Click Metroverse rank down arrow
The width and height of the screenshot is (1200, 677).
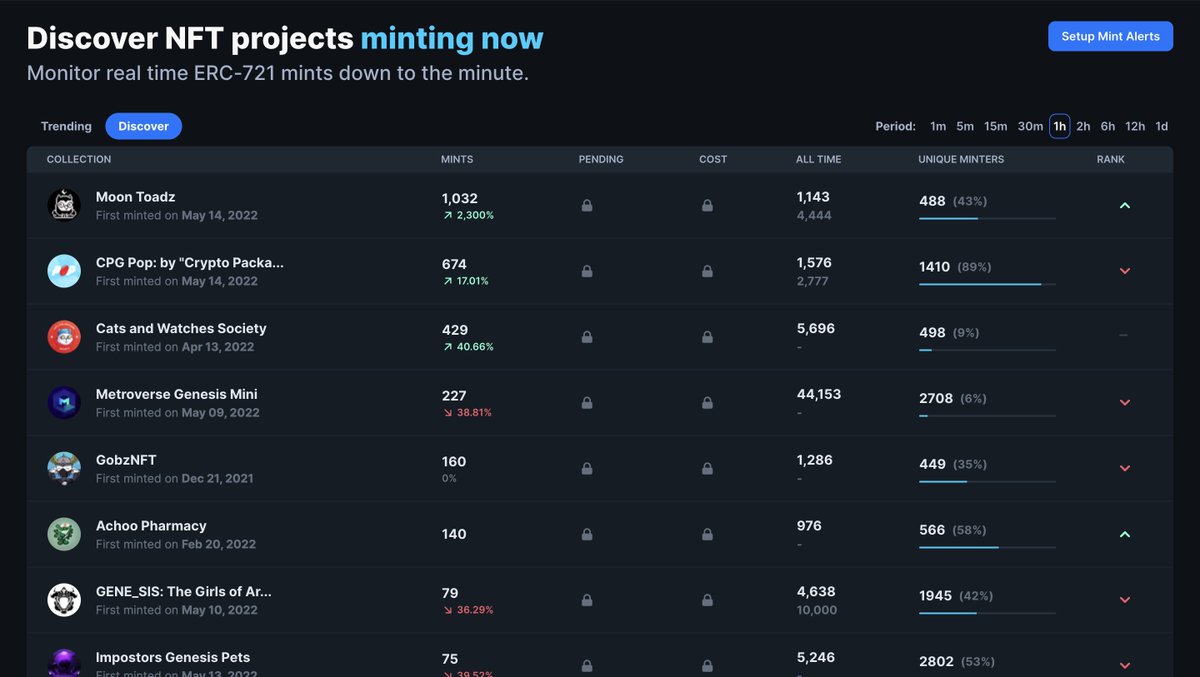(x=1124, y=403)
